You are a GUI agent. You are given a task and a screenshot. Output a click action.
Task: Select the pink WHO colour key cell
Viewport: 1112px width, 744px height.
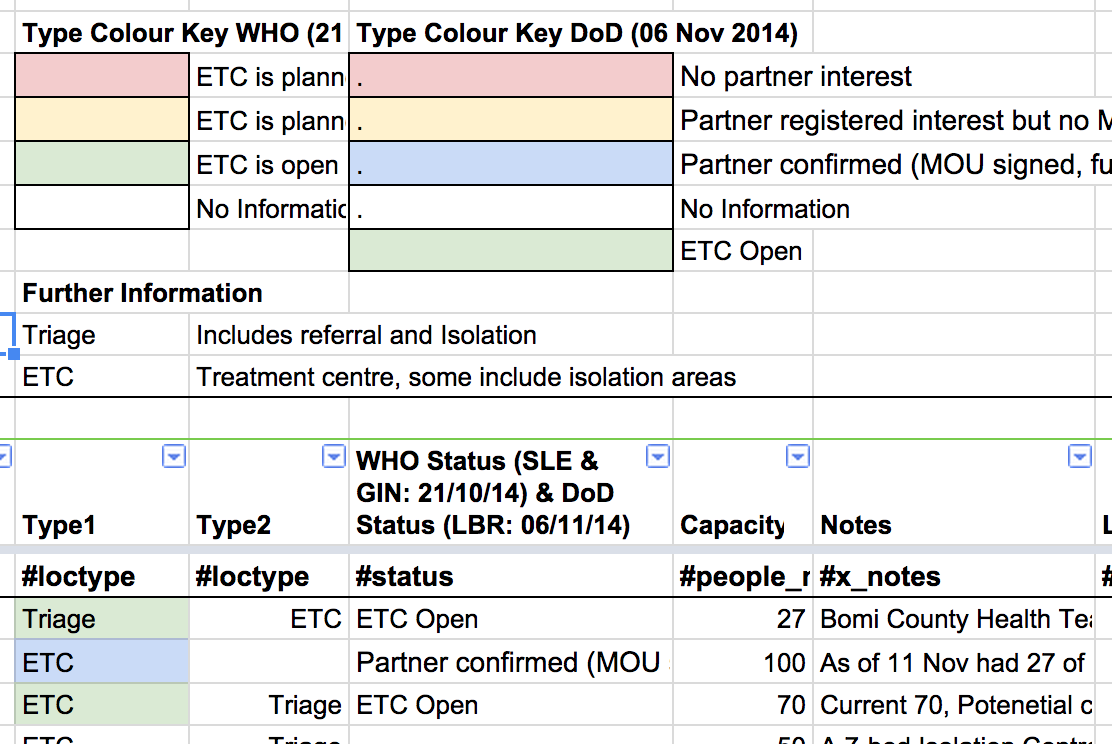click(102, 75)
